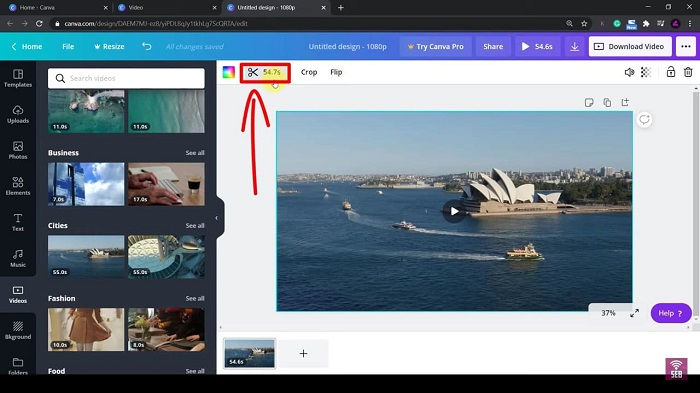See all Food videos
Screen dimensions: 700x393
click(x=195, y=371)
